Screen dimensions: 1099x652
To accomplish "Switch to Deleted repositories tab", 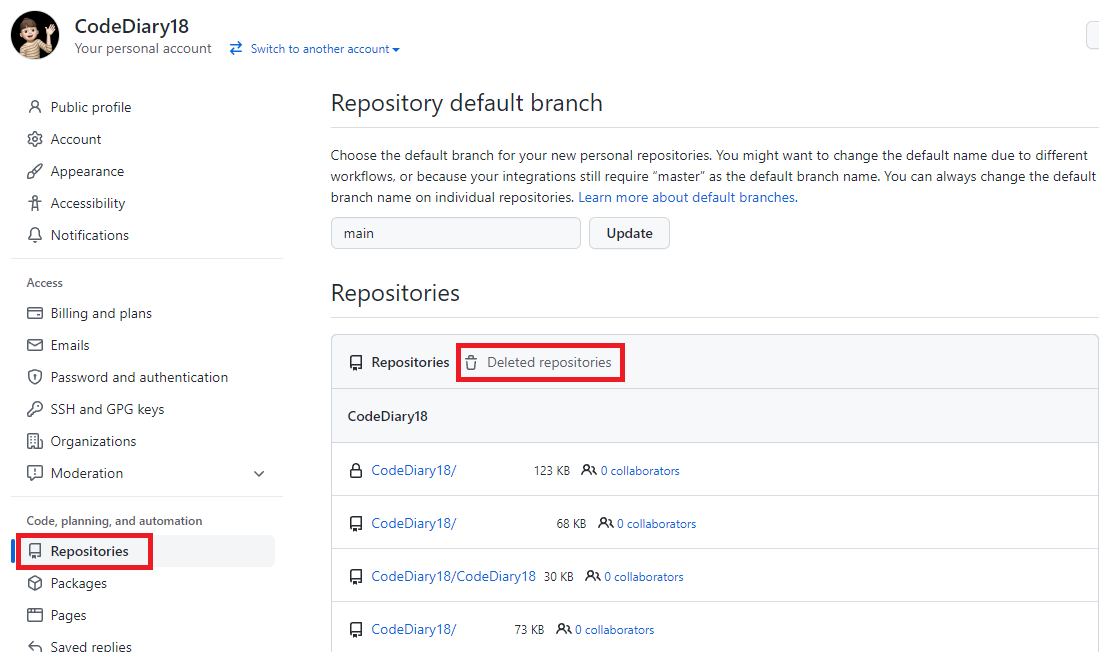I will [x=549, y=362].
